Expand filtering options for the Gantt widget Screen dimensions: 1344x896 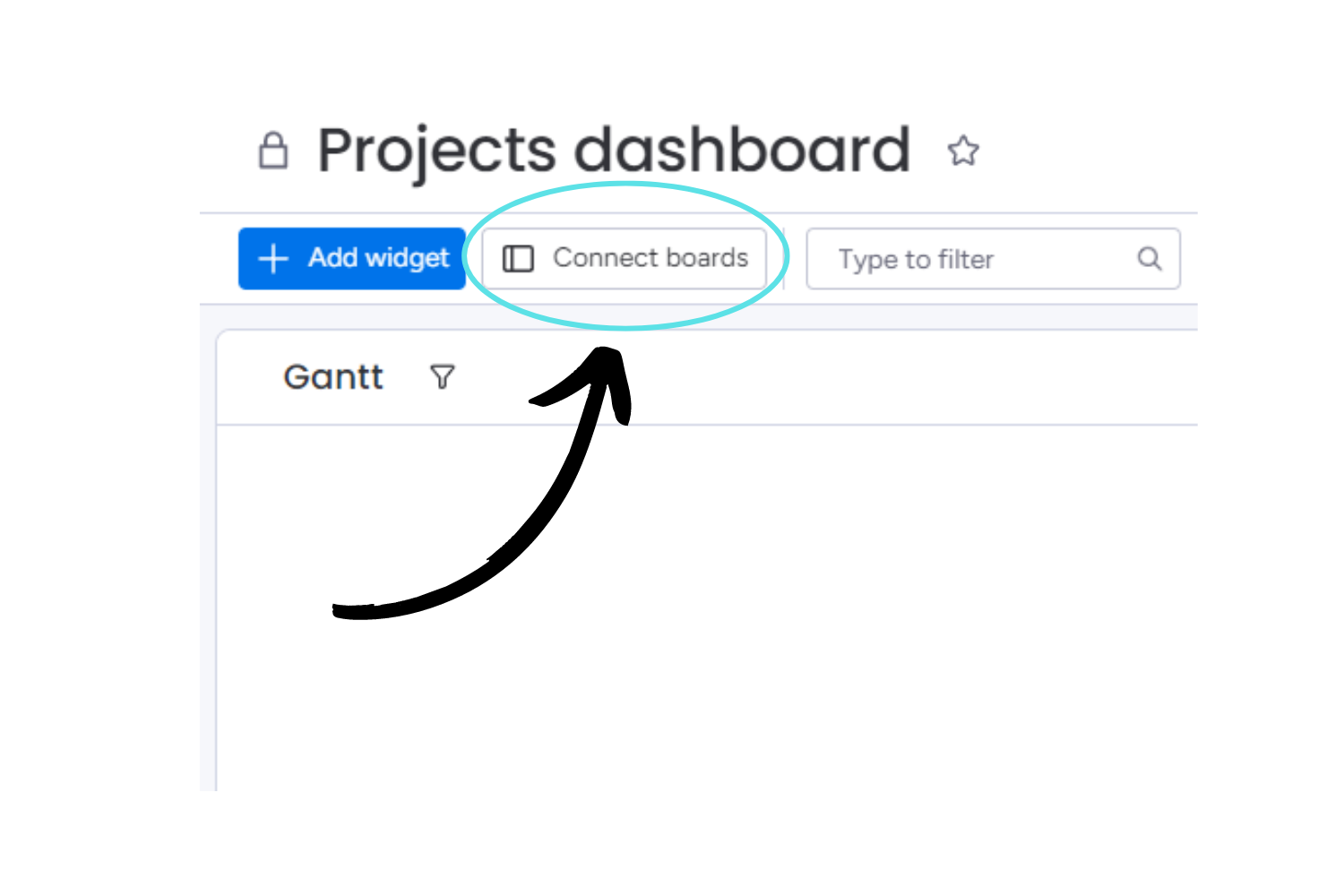[442, 377]
